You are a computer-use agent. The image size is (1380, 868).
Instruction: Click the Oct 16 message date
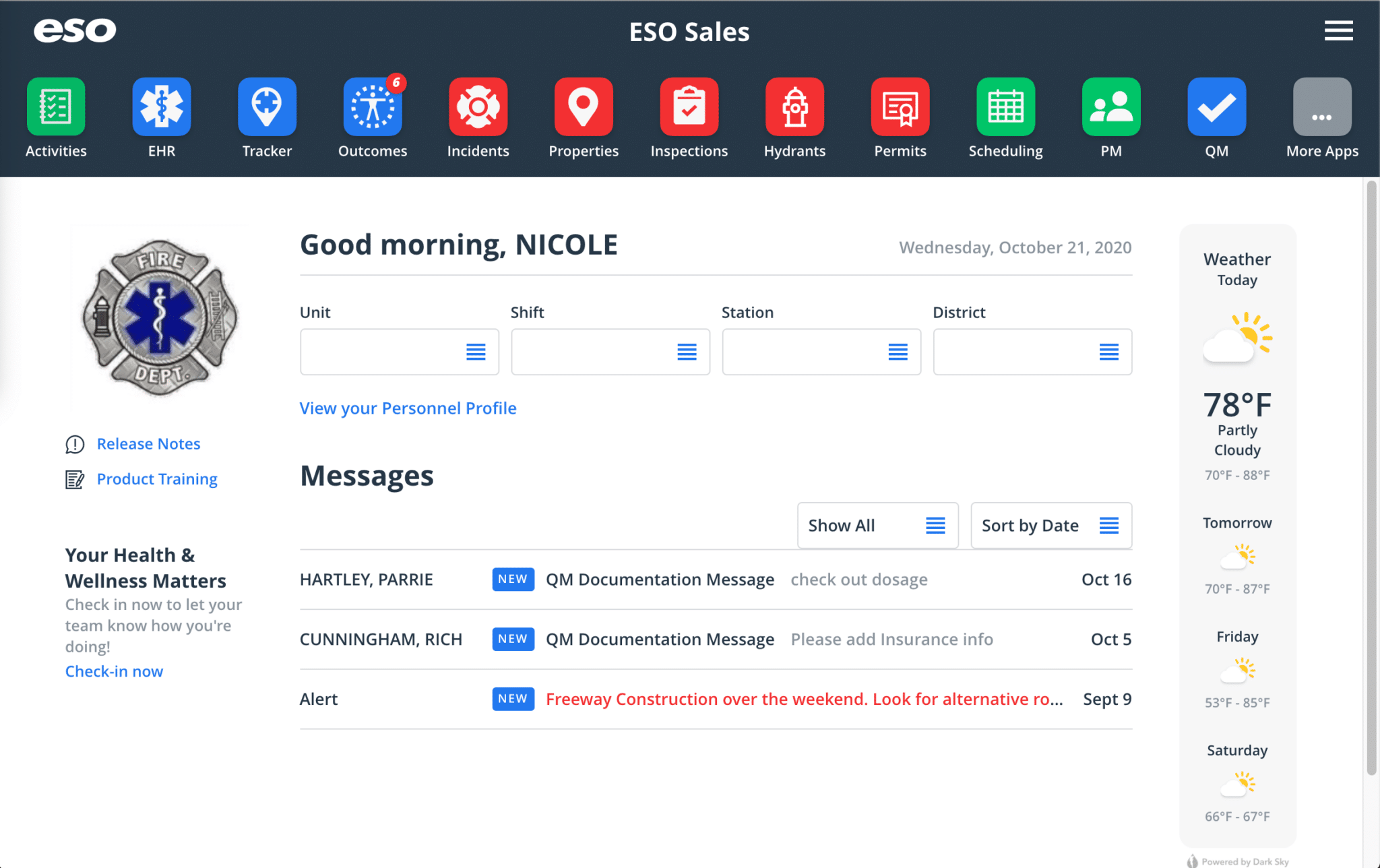pyautogui.click(x=1106, y=580)
